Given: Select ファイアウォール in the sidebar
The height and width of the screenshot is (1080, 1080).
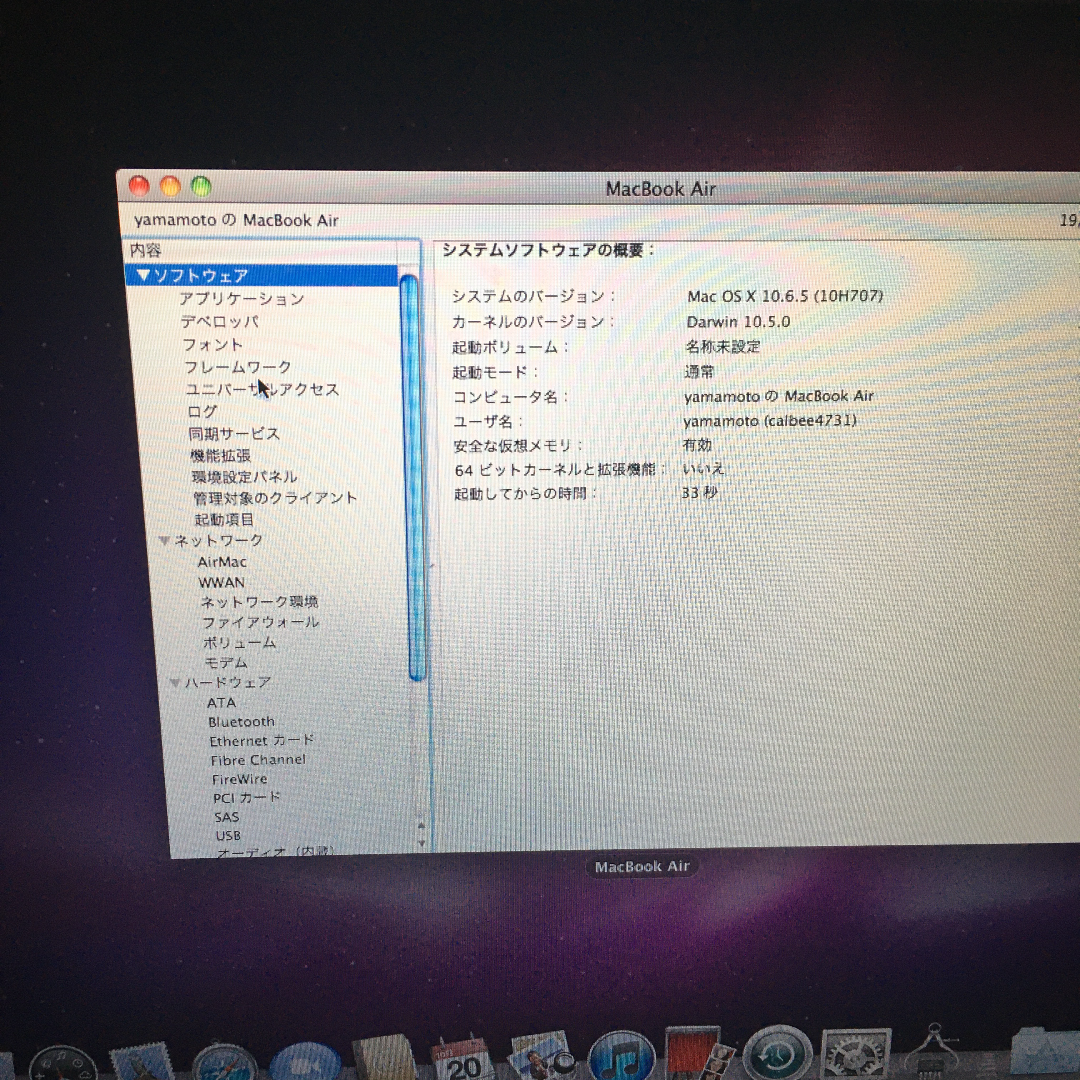Looking at the screenshot, I should 260,622.
